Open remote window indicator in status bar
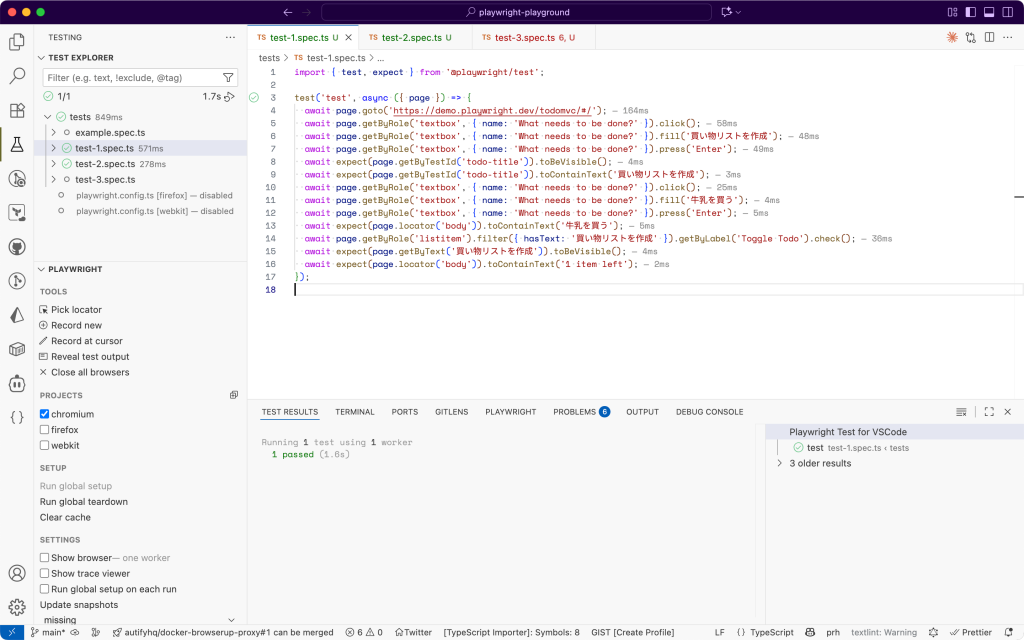The width and height of the screenshot is (1024, 640). point(12,632)
